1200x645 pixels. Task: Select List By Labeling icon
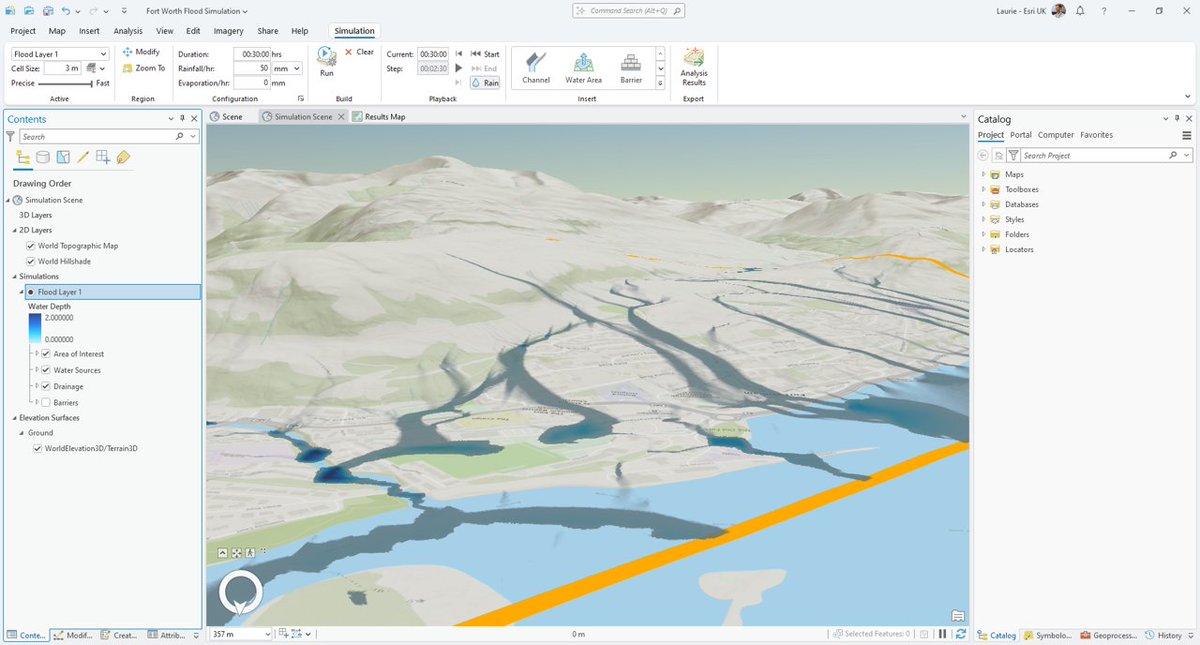coord(123,157)
